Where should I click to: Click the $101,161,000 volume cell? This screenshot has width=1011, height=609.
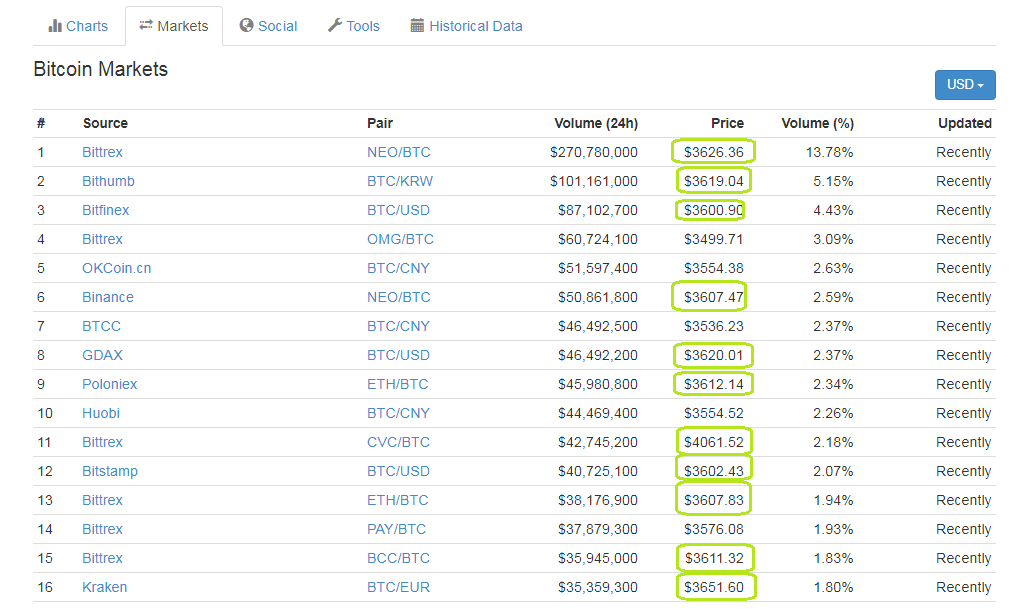pyautogui.click(x=593, y=181)
